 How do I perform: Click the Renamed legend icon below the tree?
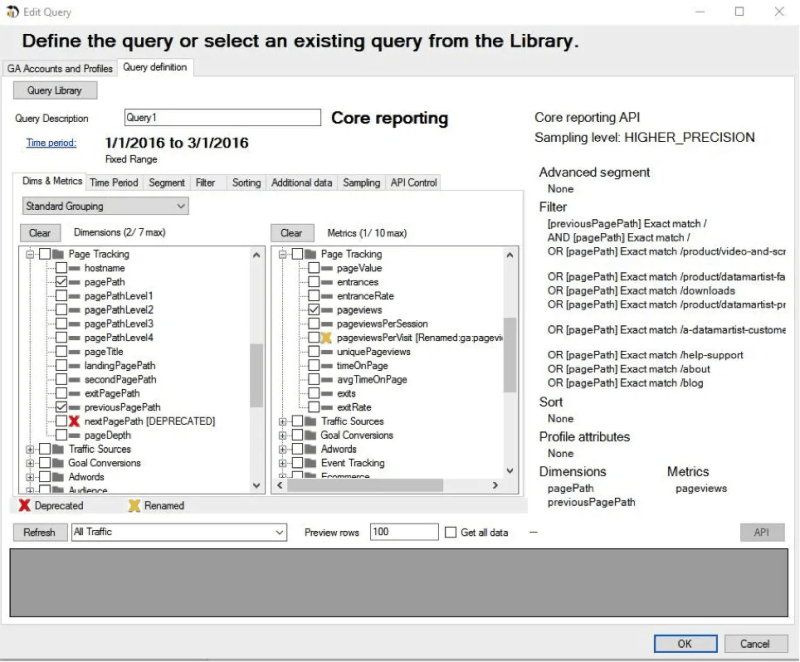click(132, 506)
